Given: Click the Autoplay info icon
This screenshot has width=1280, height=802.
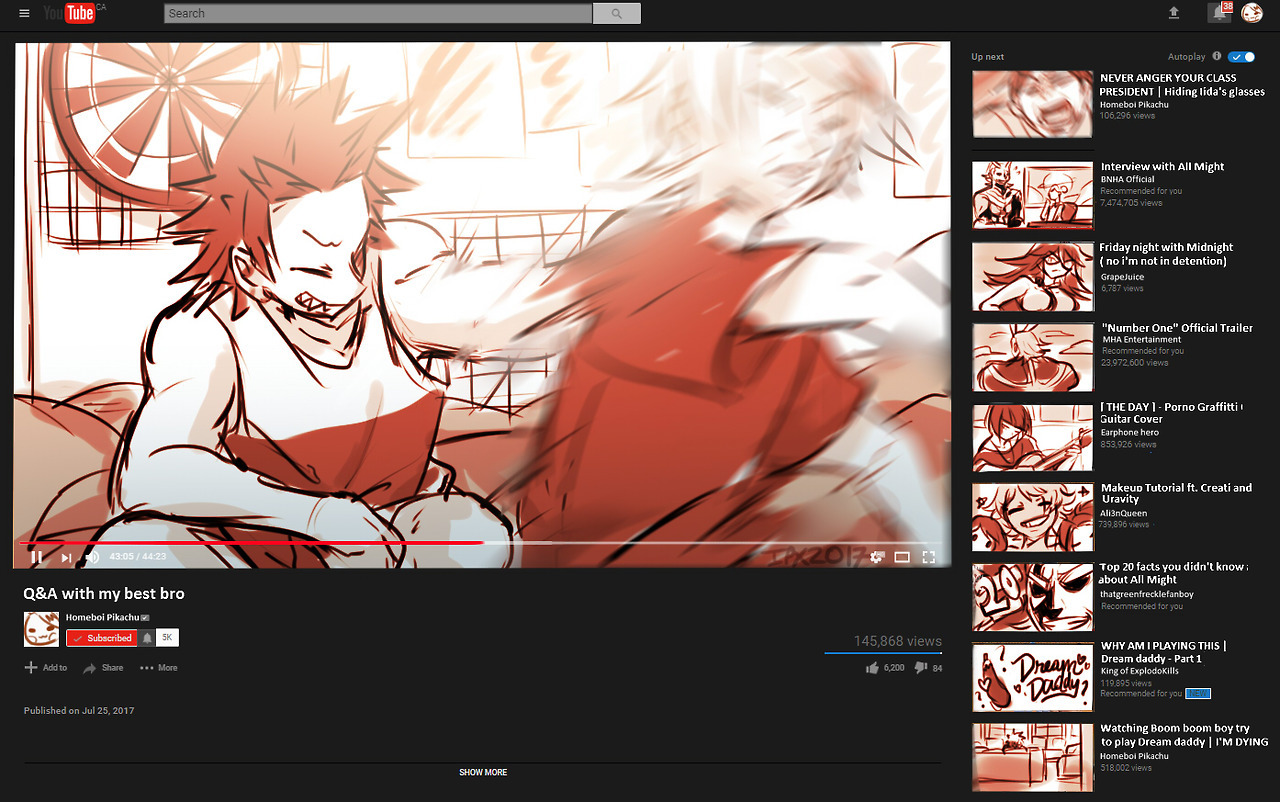Looking at the screenshot, I should 1217,57.
